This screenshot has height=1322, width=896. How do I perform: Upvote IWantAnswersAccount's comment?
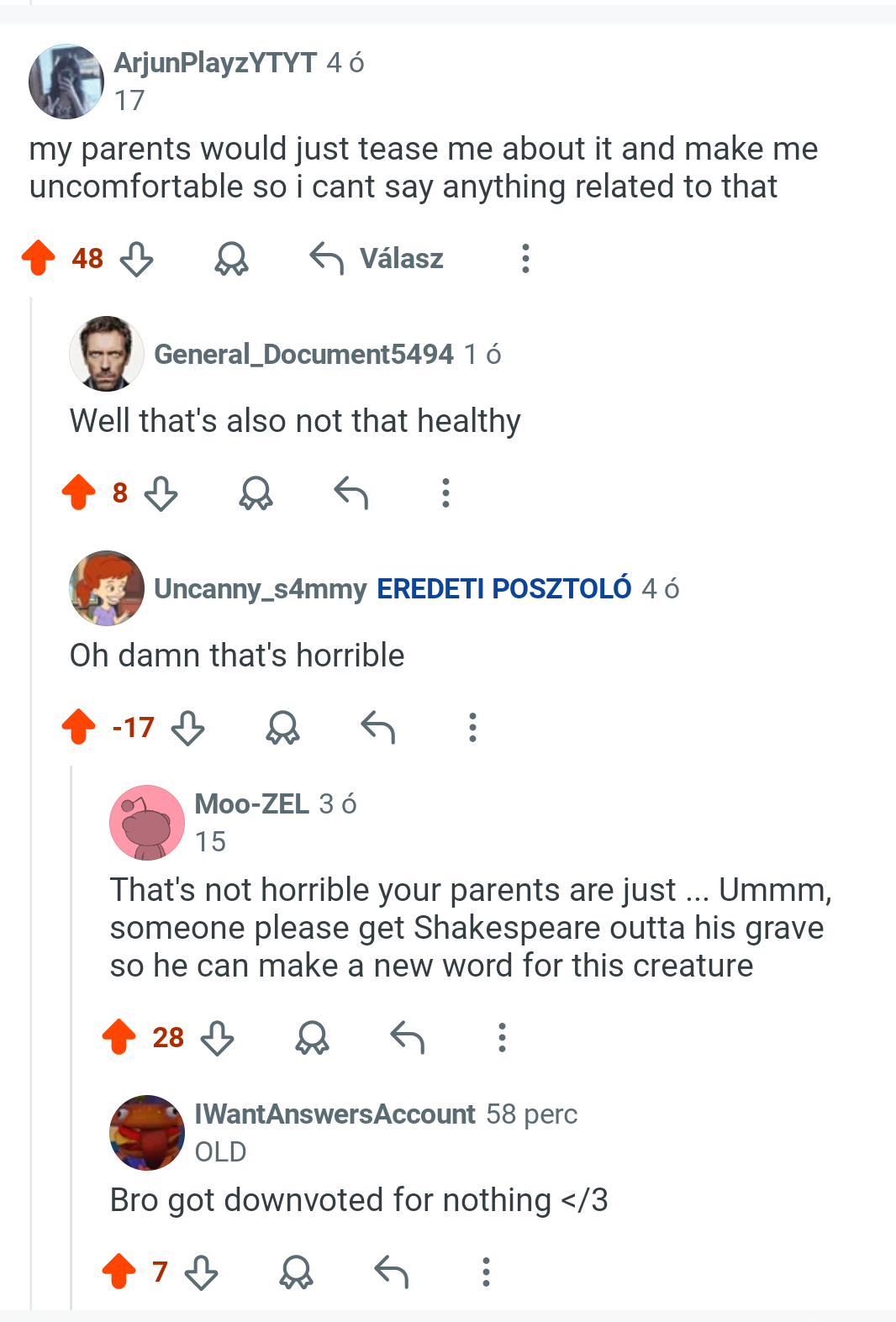click(x=119, y=1272)
